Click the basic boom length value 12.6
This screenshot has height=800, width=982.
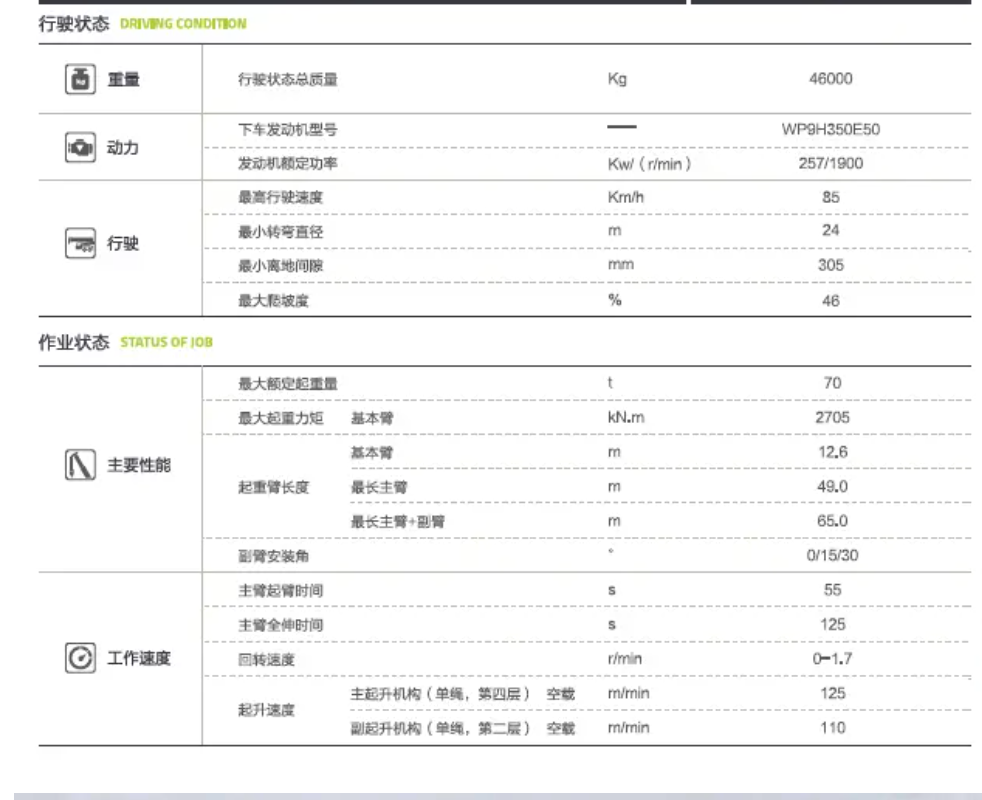click(x=832, y=452)
